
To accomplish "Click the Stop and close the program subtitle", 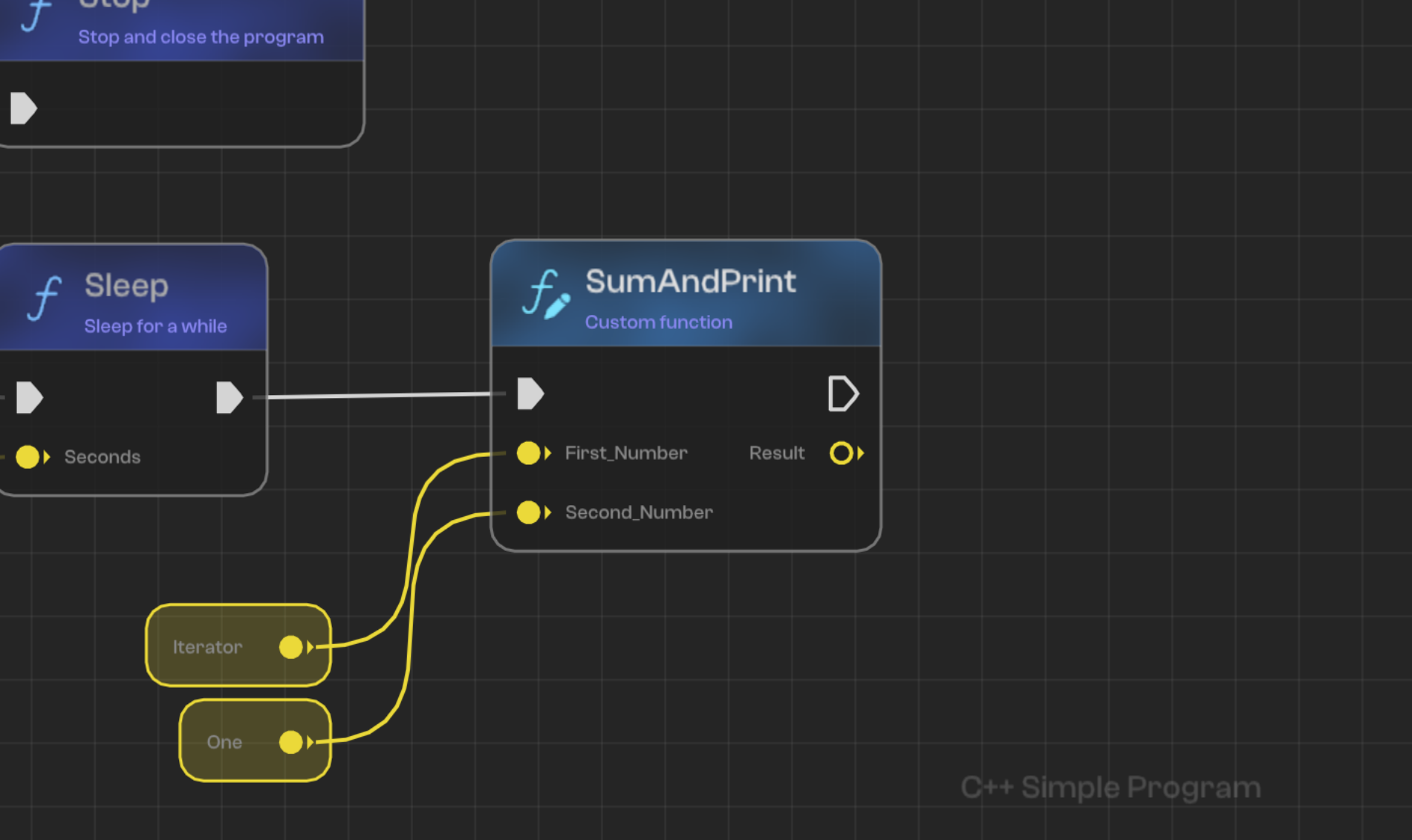I will [201, 37].
